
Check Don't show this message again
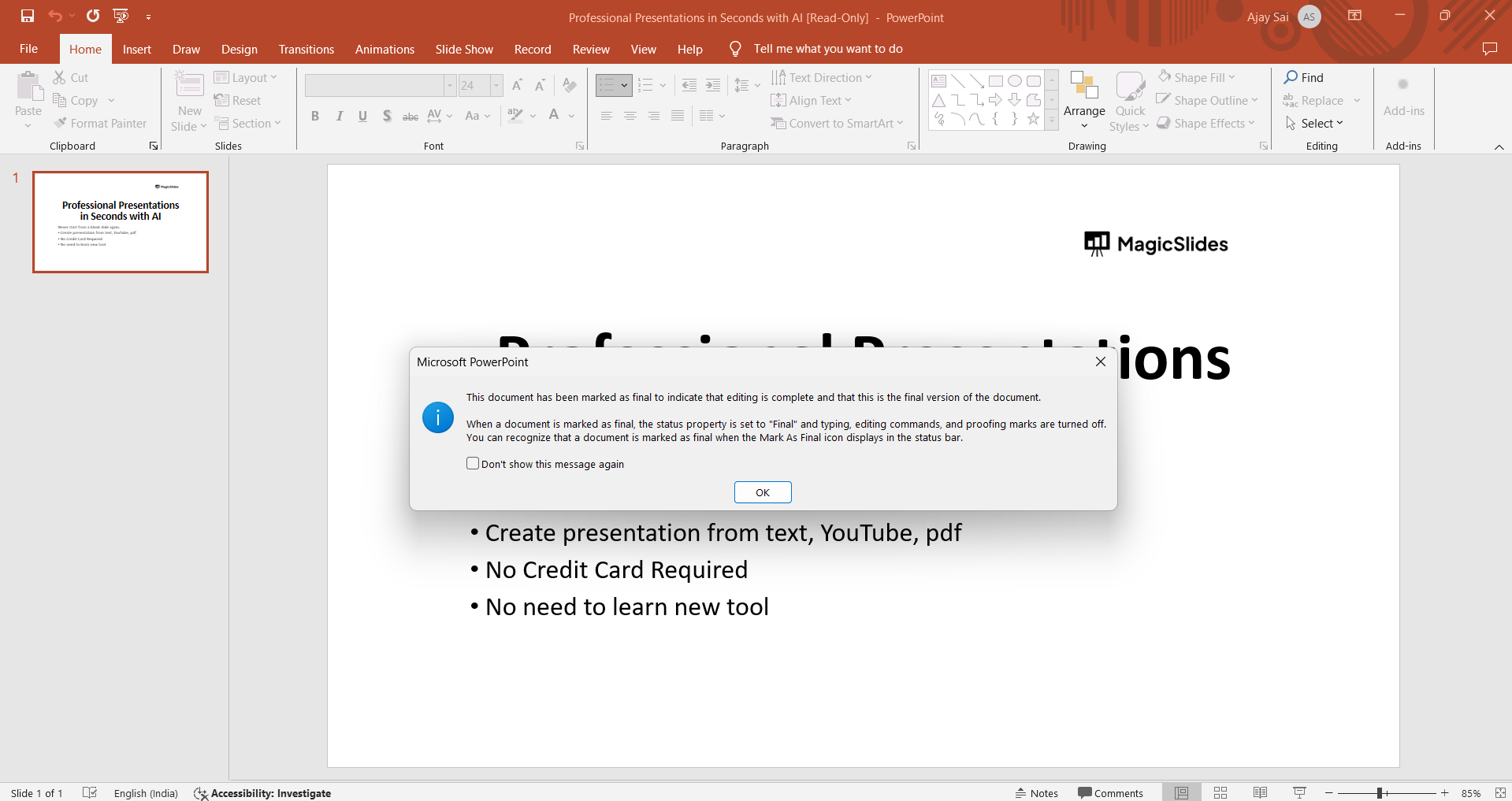473,464
